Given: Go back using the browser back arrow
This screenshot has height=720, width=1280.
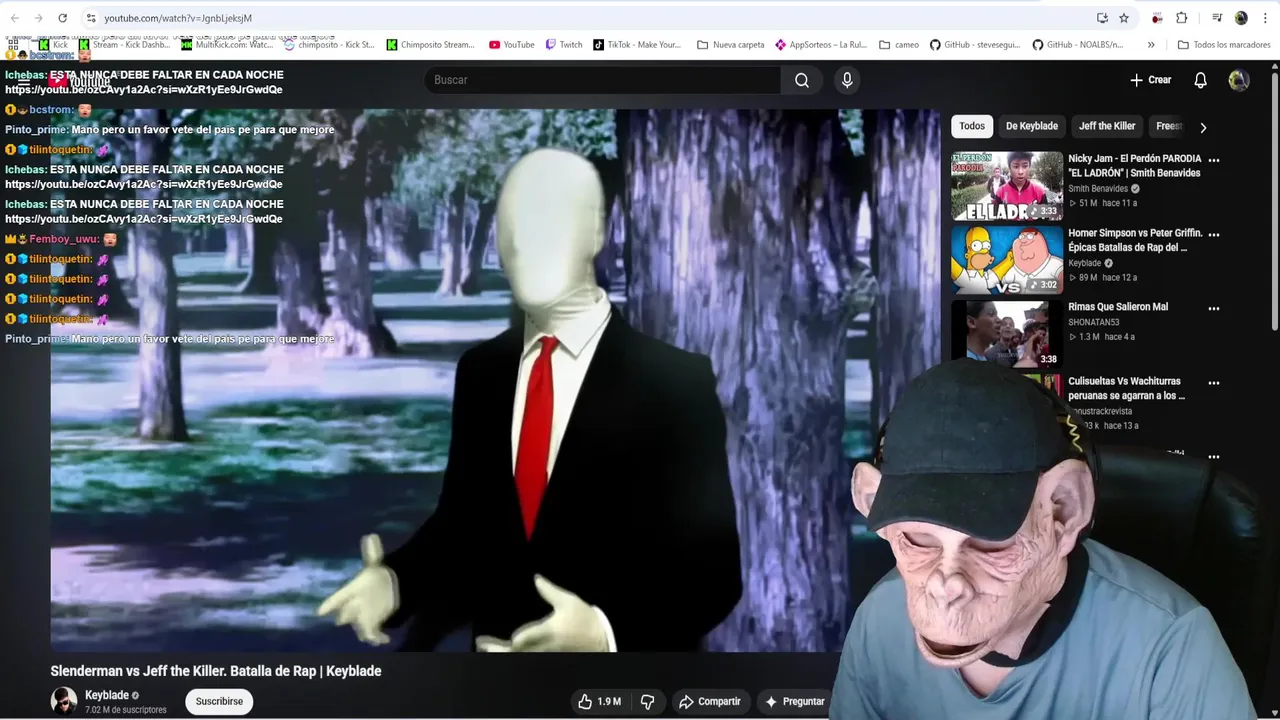Looking at the screenshot, I should [14, 18].
